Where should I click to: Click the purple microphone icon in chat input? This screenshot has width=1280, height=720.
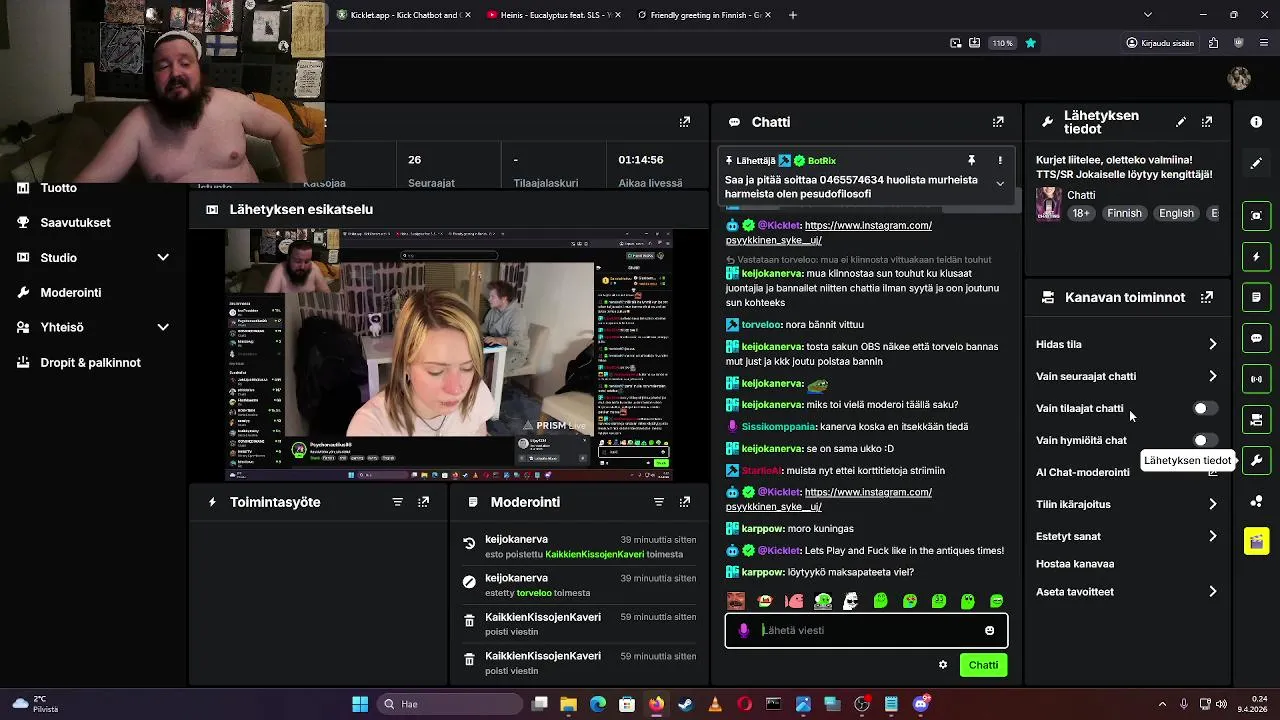pos(743,630)
